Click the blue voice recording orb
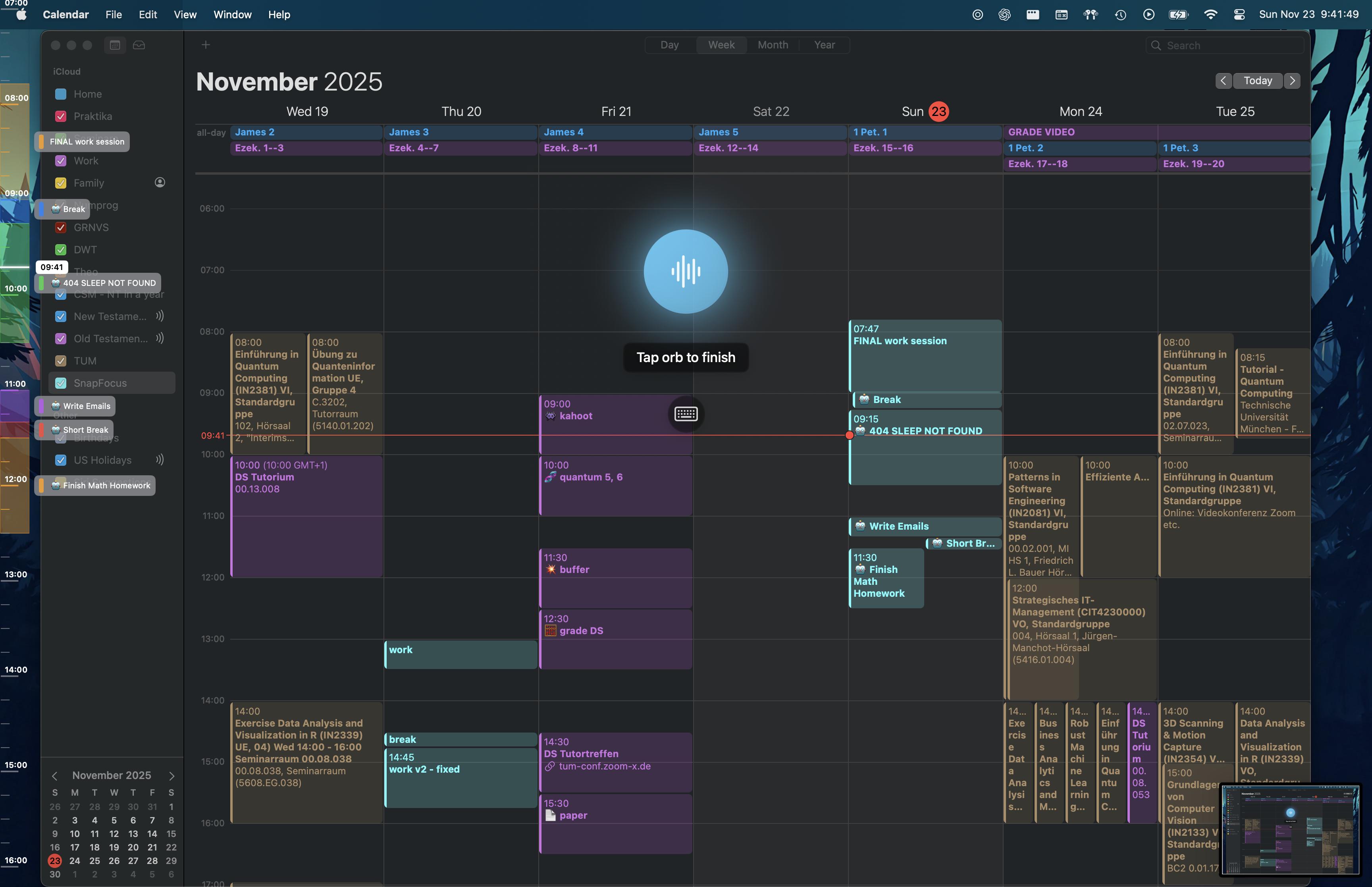 pos(685,271)
